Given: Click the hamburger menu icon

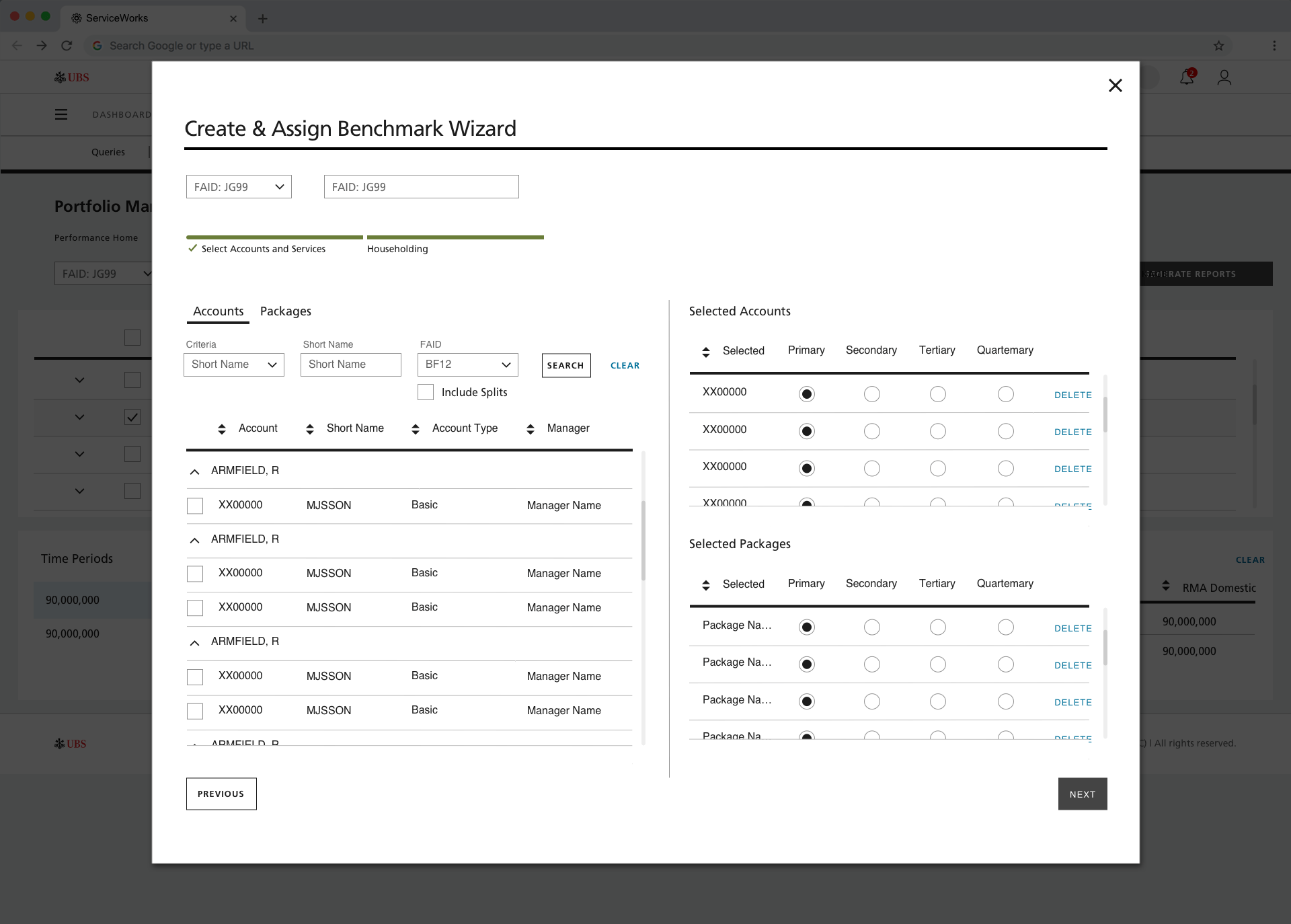Looking at the screenshot, I should [x=61, y=114].
